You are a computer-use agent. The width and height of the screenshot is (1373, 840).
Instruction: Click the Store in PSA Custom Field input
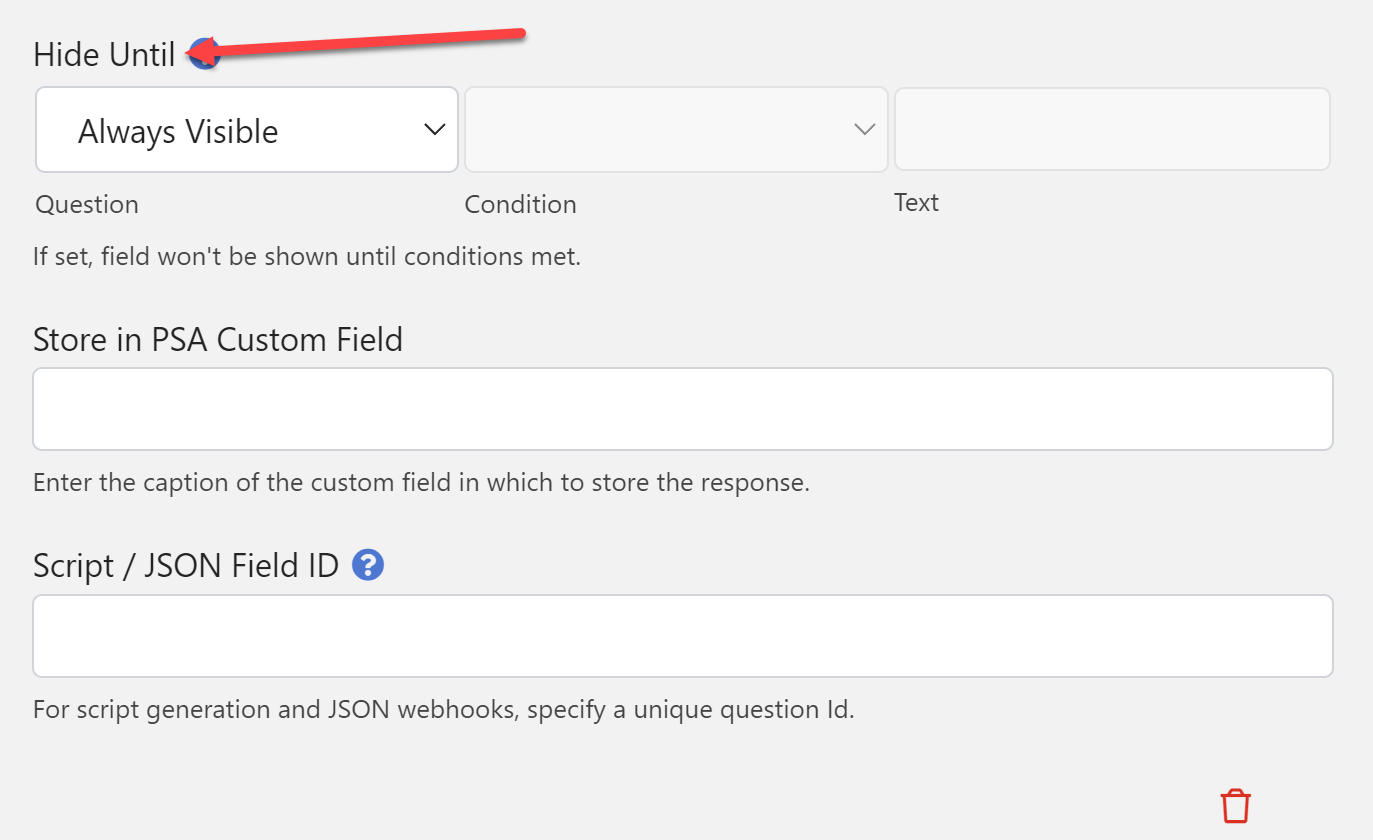click(683, 408)
